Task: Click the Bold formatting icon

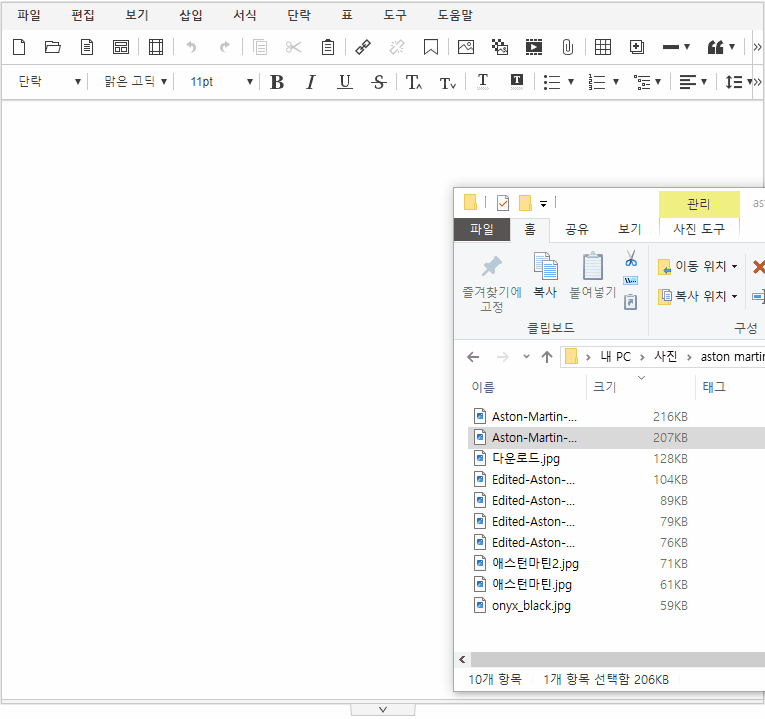Action: click(277, 82)
